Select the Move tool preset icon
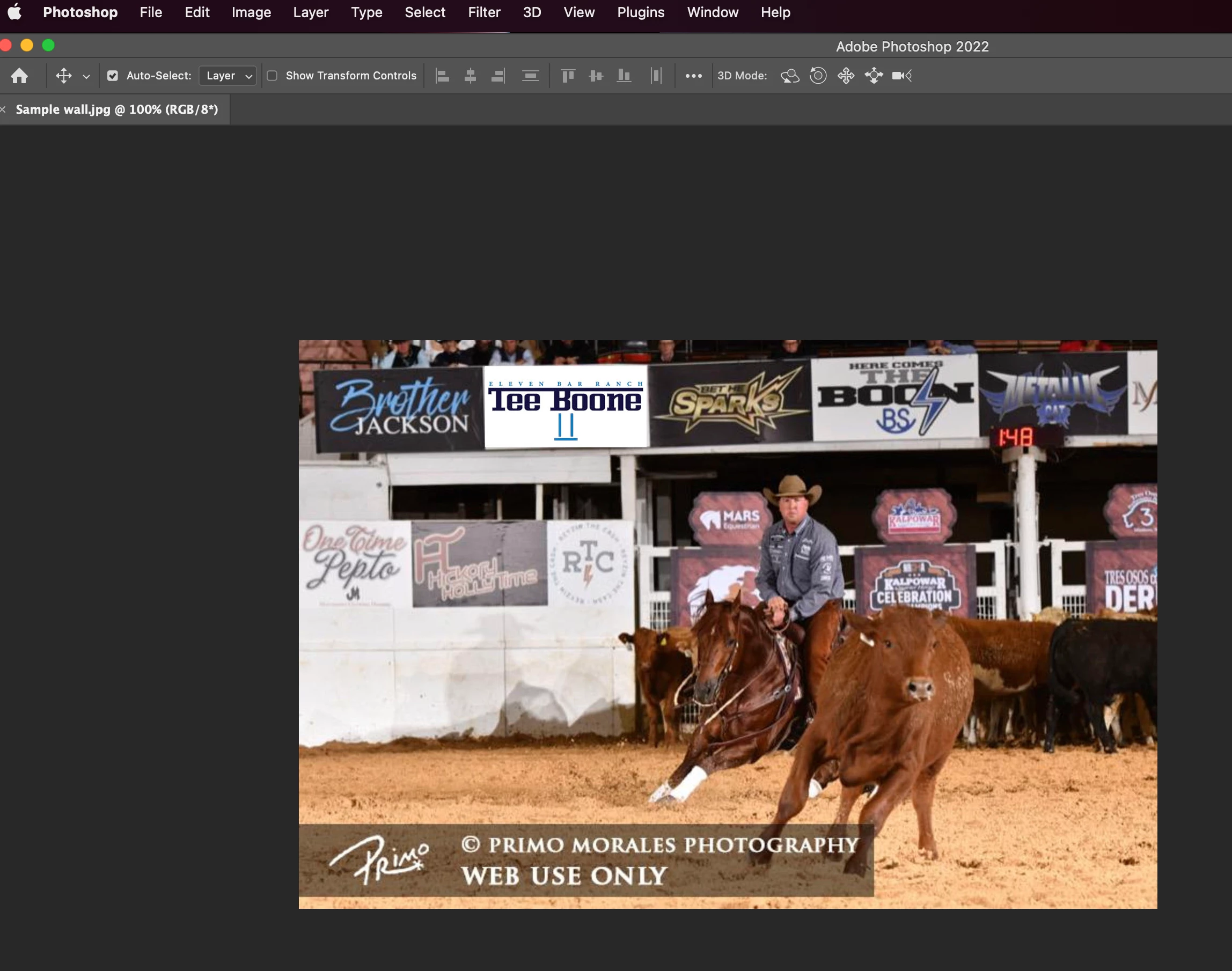1232x971 pixels. [64, 76]
